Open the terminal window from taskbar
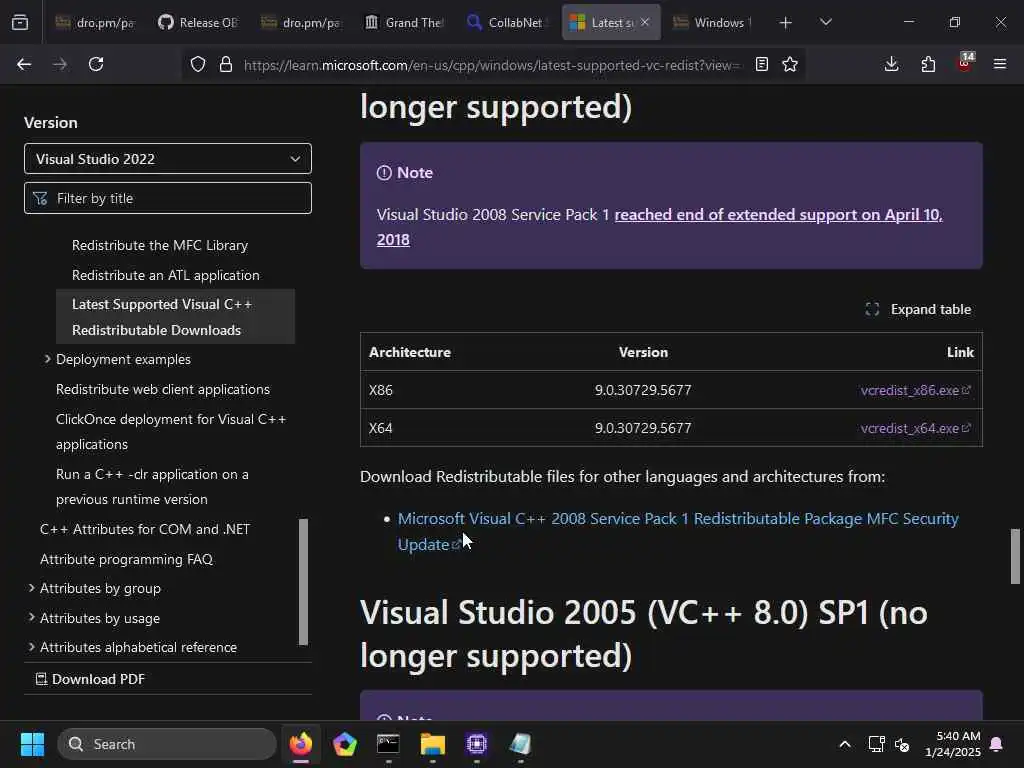 (388, 744)
